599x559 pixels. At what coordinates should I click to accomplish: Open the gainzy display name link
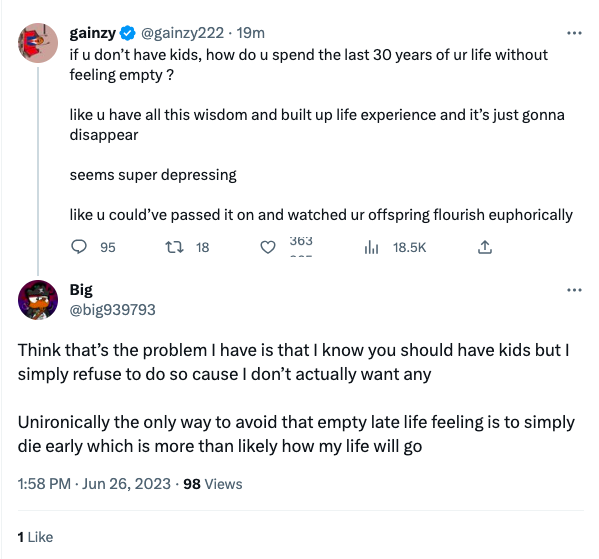92,33
